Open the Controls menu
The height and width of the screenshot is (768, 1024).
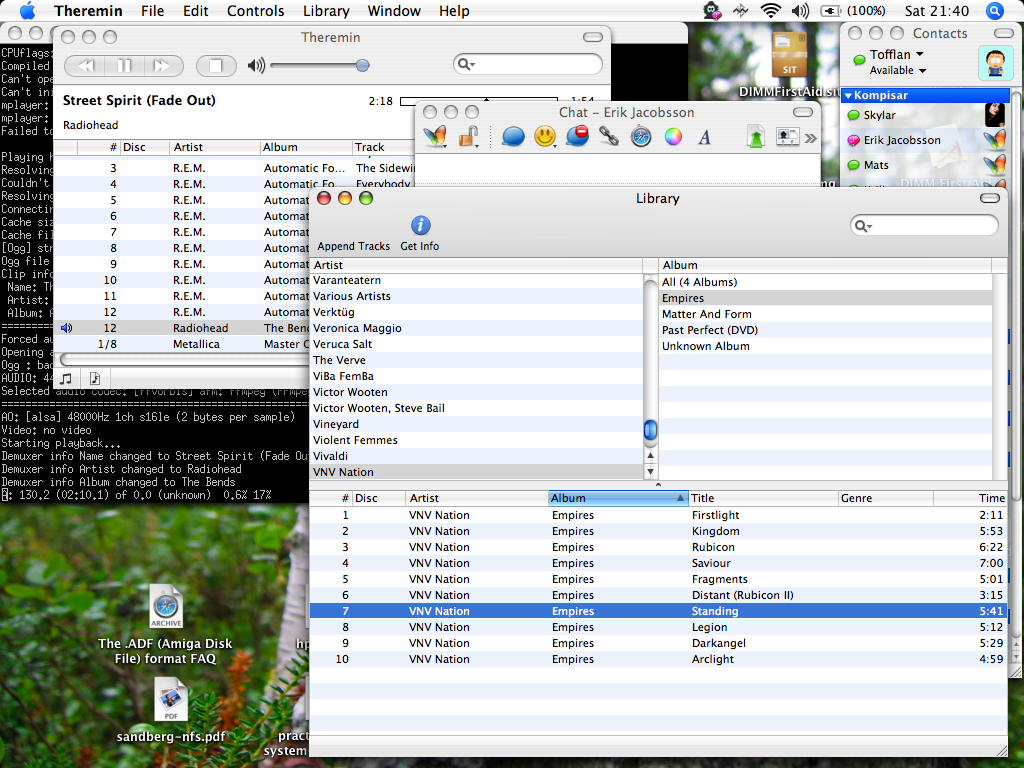click(x=255, y=11)
